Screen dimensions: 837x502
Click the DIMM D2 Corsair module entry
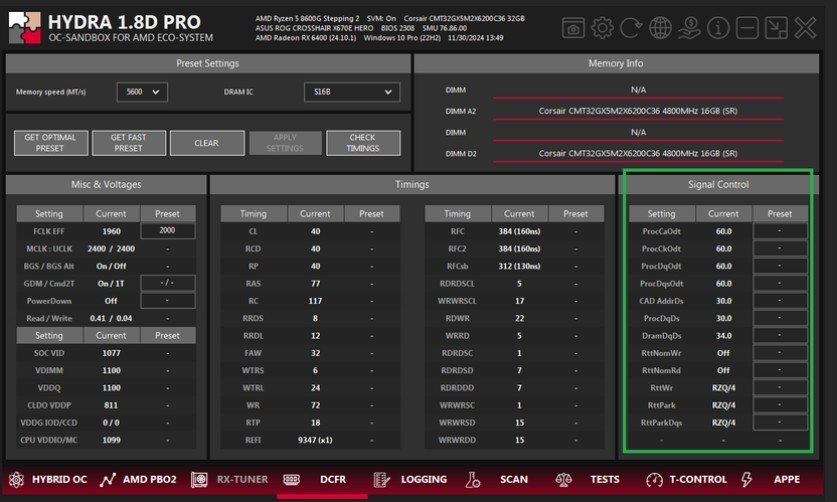click(638, 153)
